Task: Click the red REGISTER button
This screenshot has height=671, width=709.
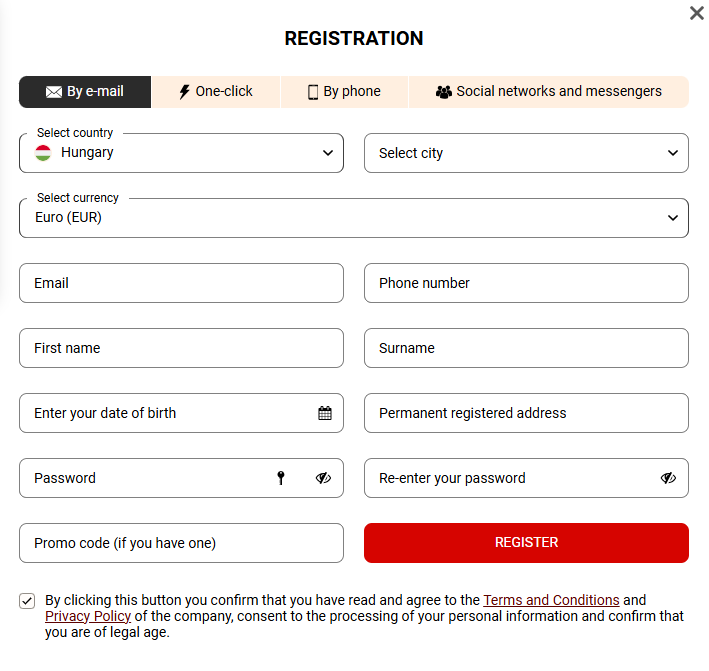Action: click(526, 543)
